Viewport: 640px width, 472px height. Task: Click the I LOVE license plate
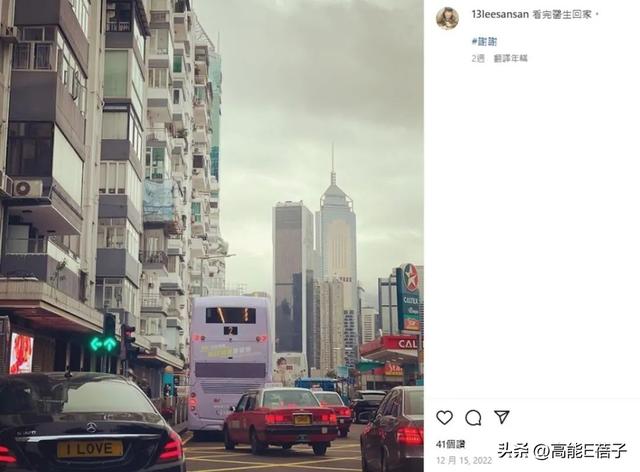tap(90, 449)
